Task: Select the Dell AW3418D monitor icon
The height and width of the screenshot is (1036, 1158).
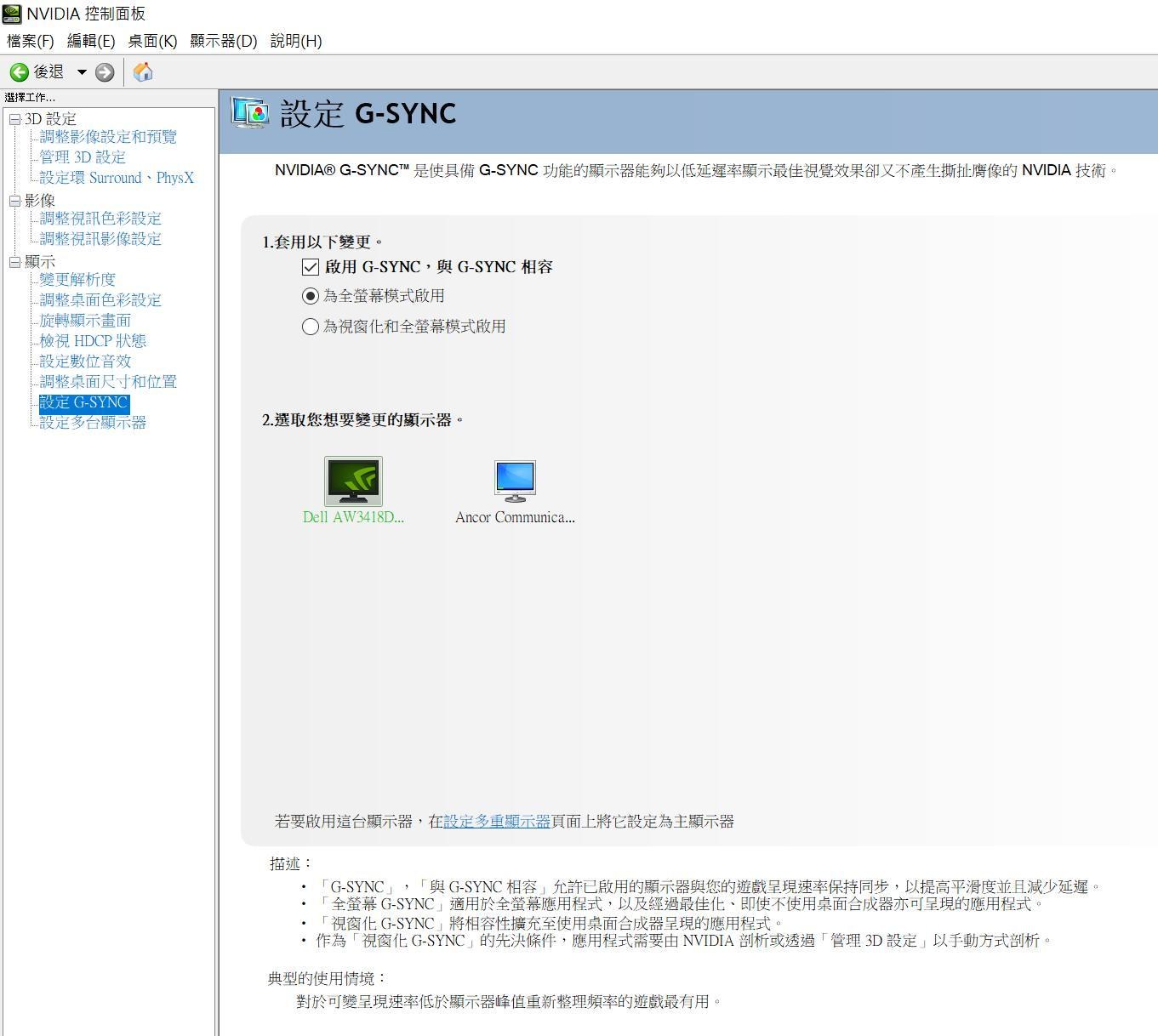Action: pyautogui.click(x=353, y=481)
